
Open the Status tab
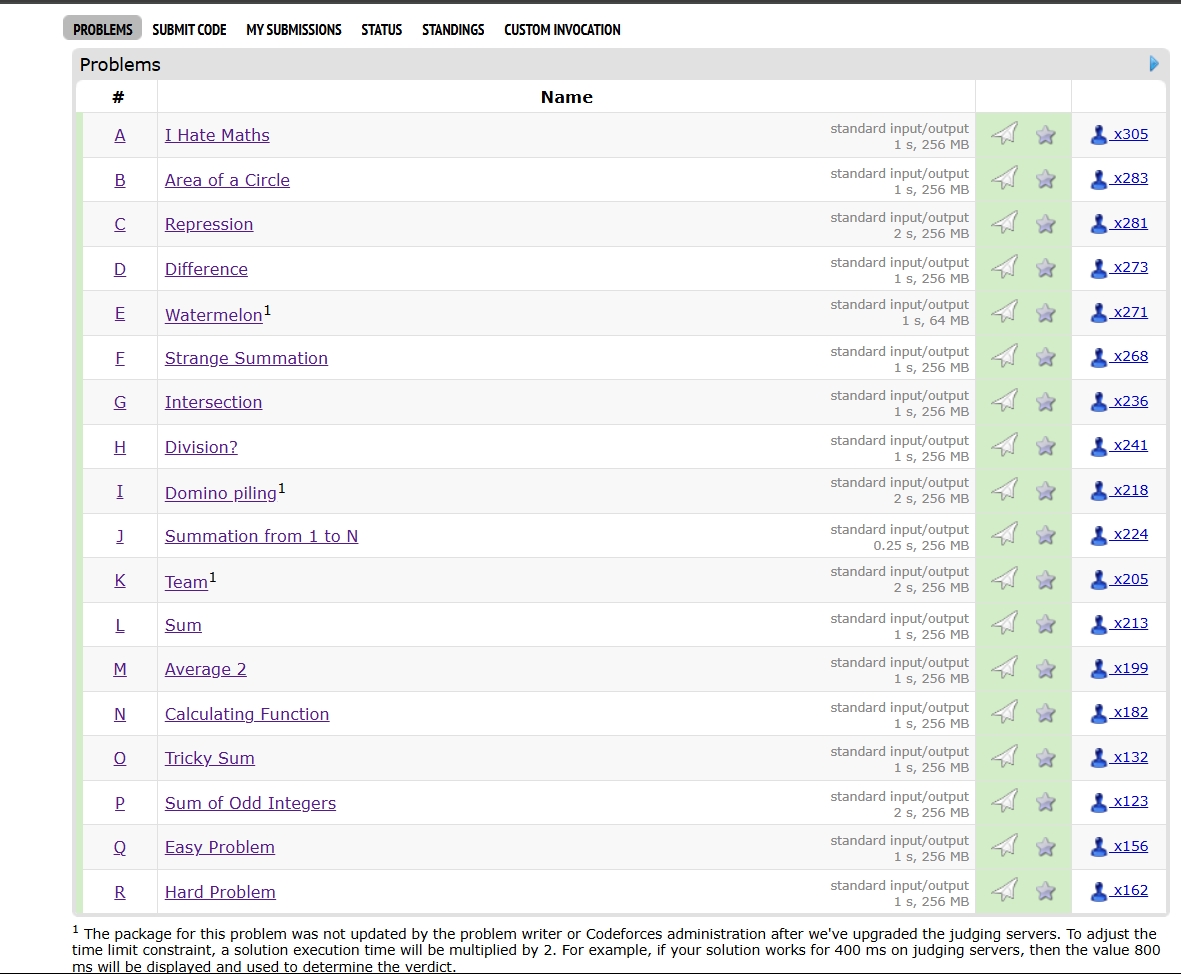tap(381, 29)
